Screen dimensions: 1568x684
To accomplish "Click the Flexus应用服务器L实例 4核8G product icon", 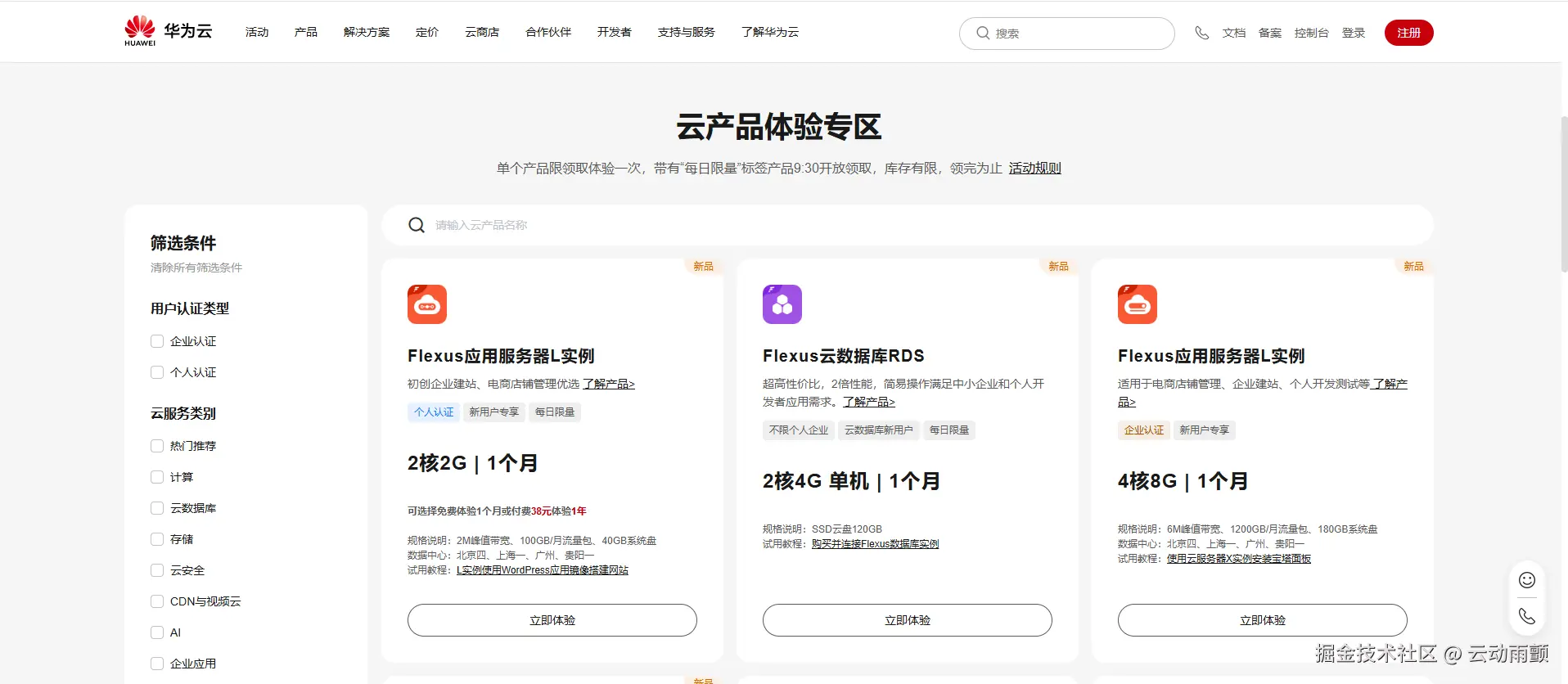I will pos(1138,304).
